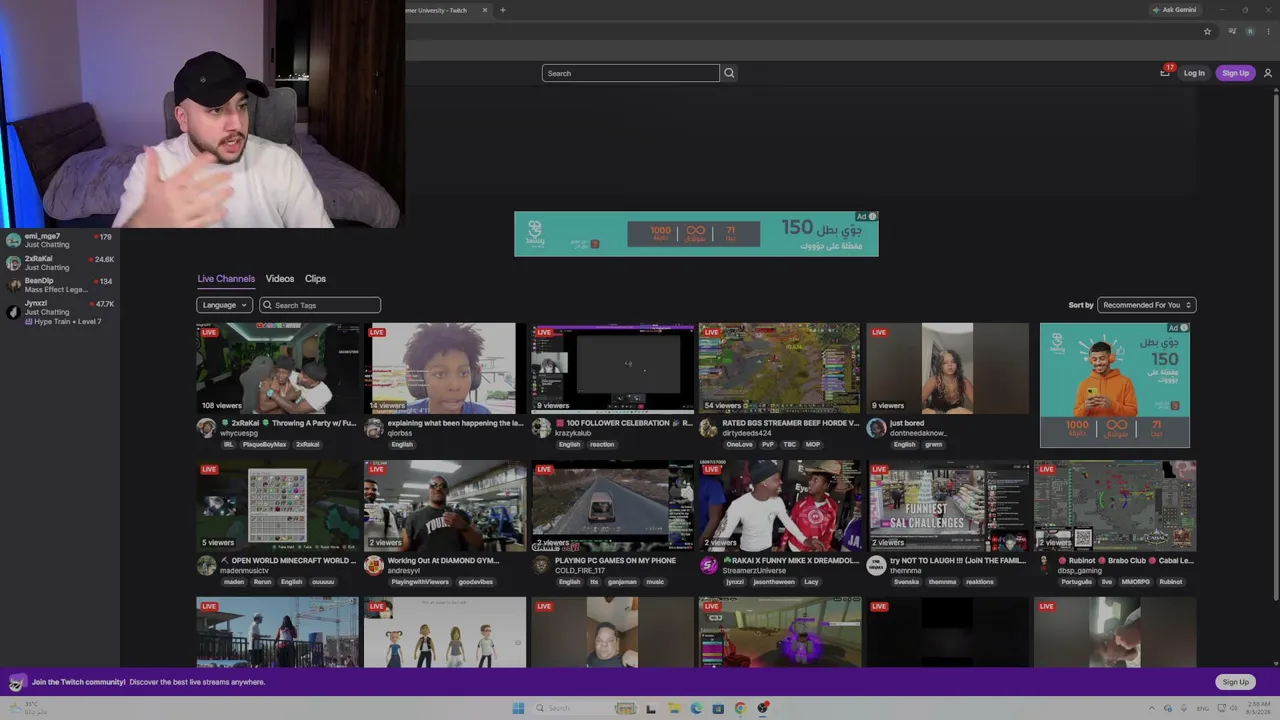Open the Throwing A Party stream thumbnail

277,368
